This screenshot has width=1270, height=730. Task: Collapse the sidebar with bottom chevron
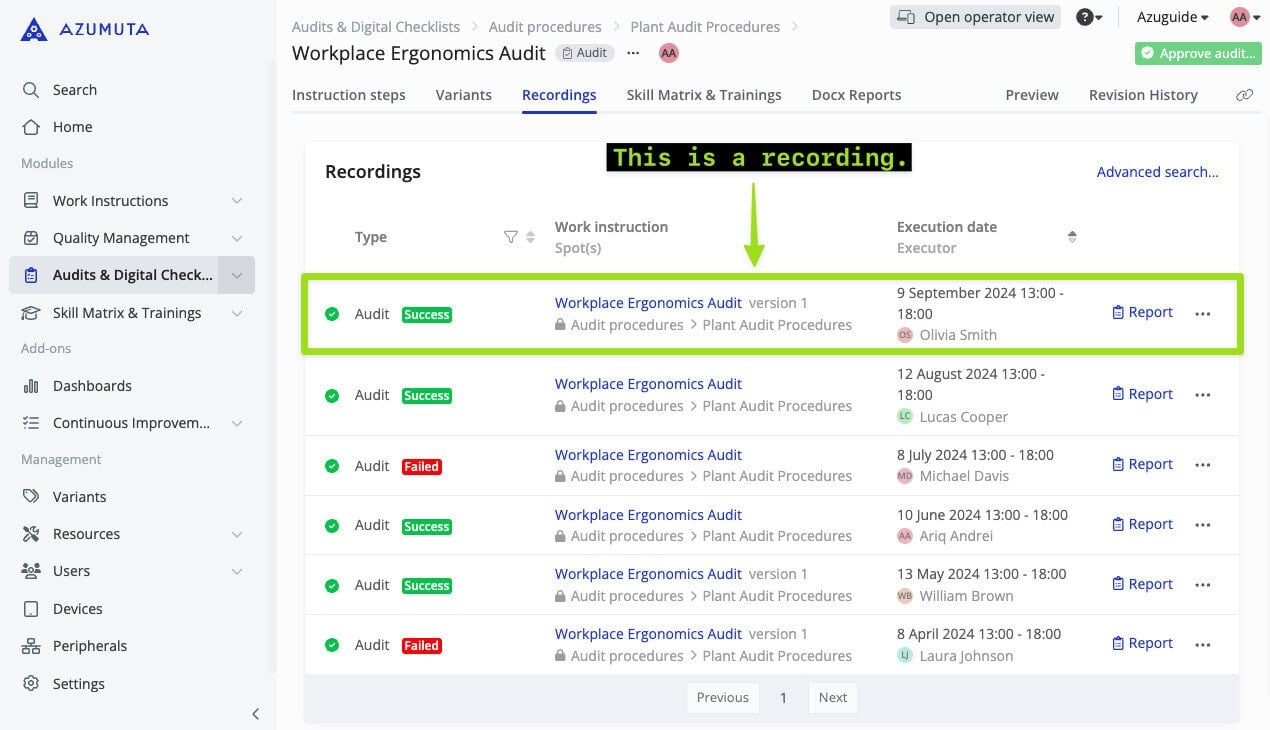(255, 713)
